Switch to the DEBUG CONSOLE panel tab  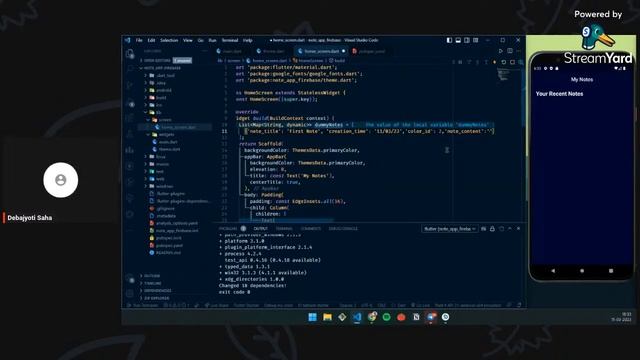click(x=343, y=229)
